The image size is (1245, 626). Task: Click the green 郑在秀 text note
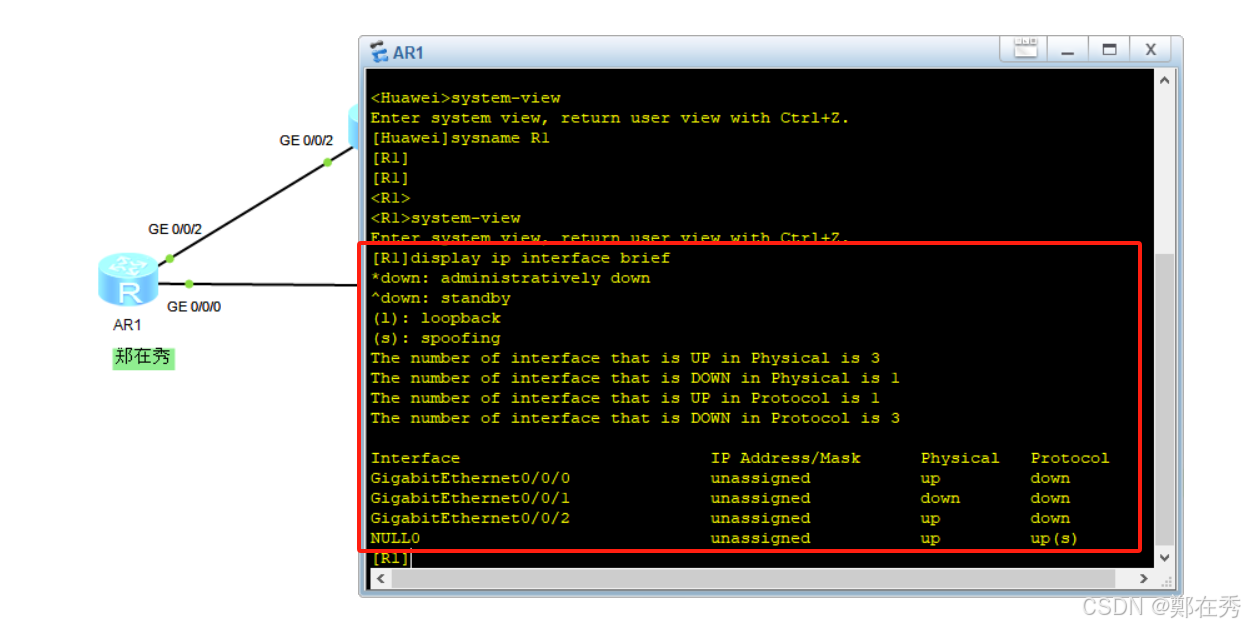143,357
